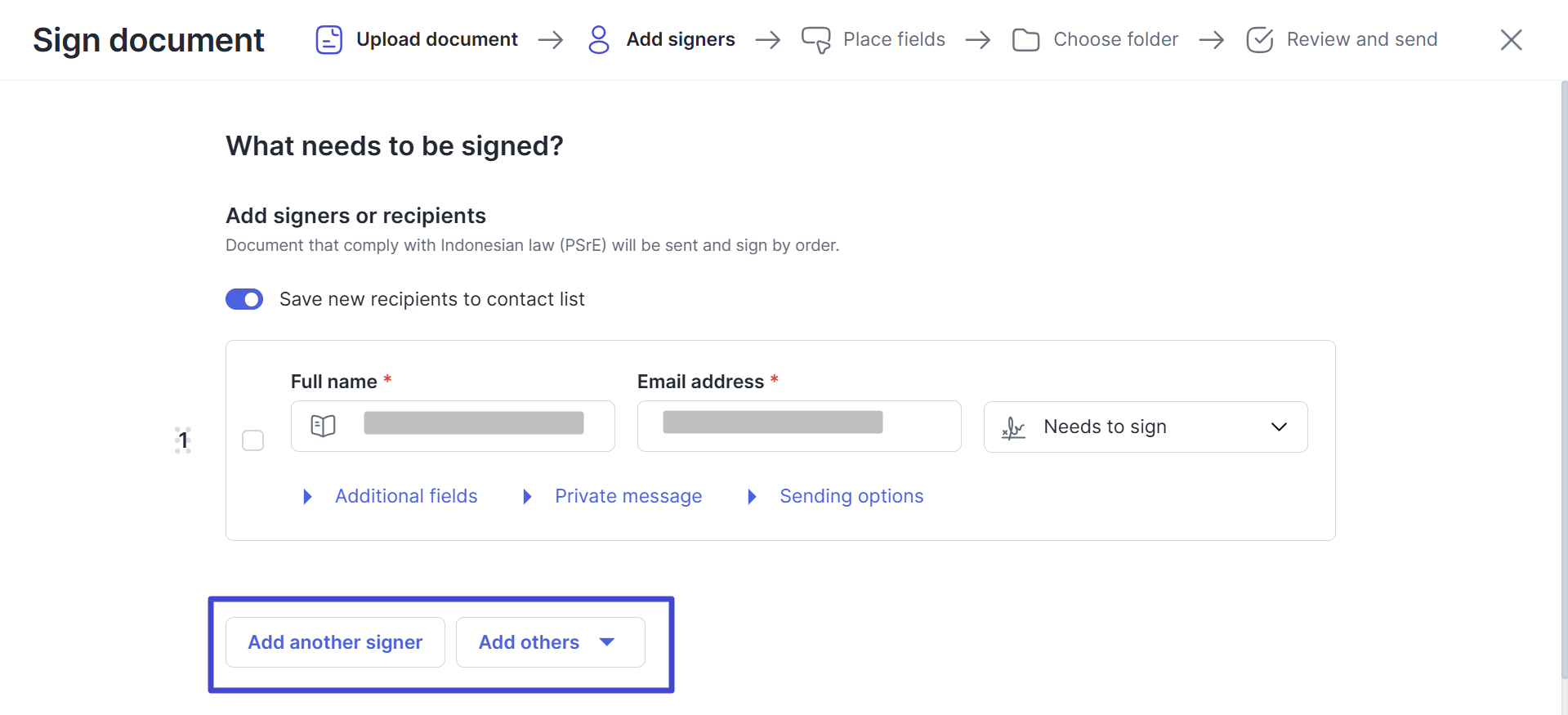Click the Add signers person icon

[599, 39]
